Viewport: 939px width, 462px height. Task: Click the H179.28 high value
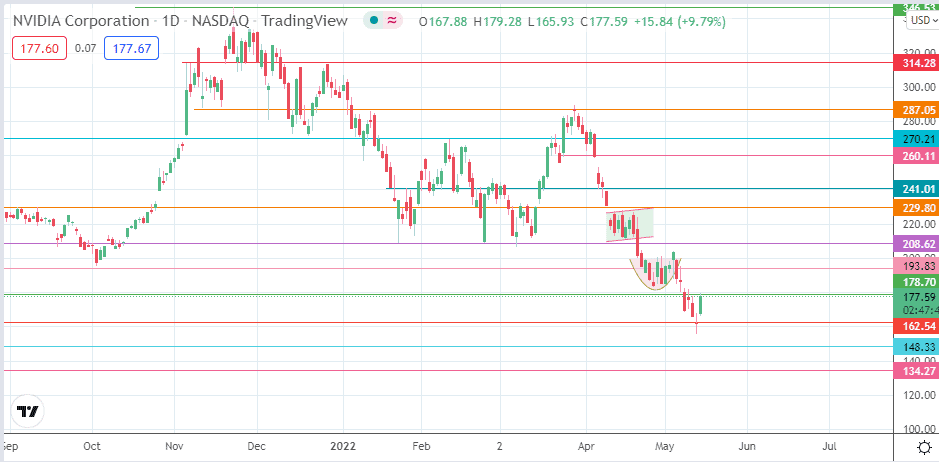click(499, 22)
